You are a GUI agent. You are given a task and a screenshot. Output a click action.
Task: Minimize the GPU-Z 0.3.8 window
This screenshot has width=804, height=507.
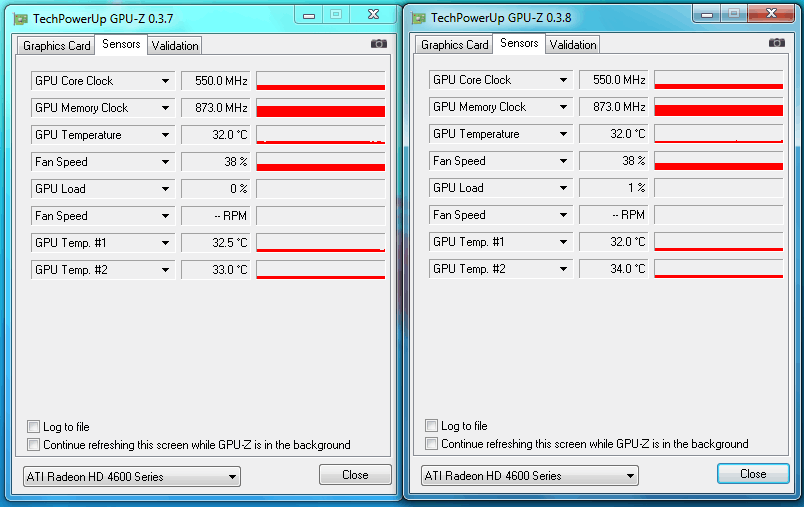pos(707,14)
